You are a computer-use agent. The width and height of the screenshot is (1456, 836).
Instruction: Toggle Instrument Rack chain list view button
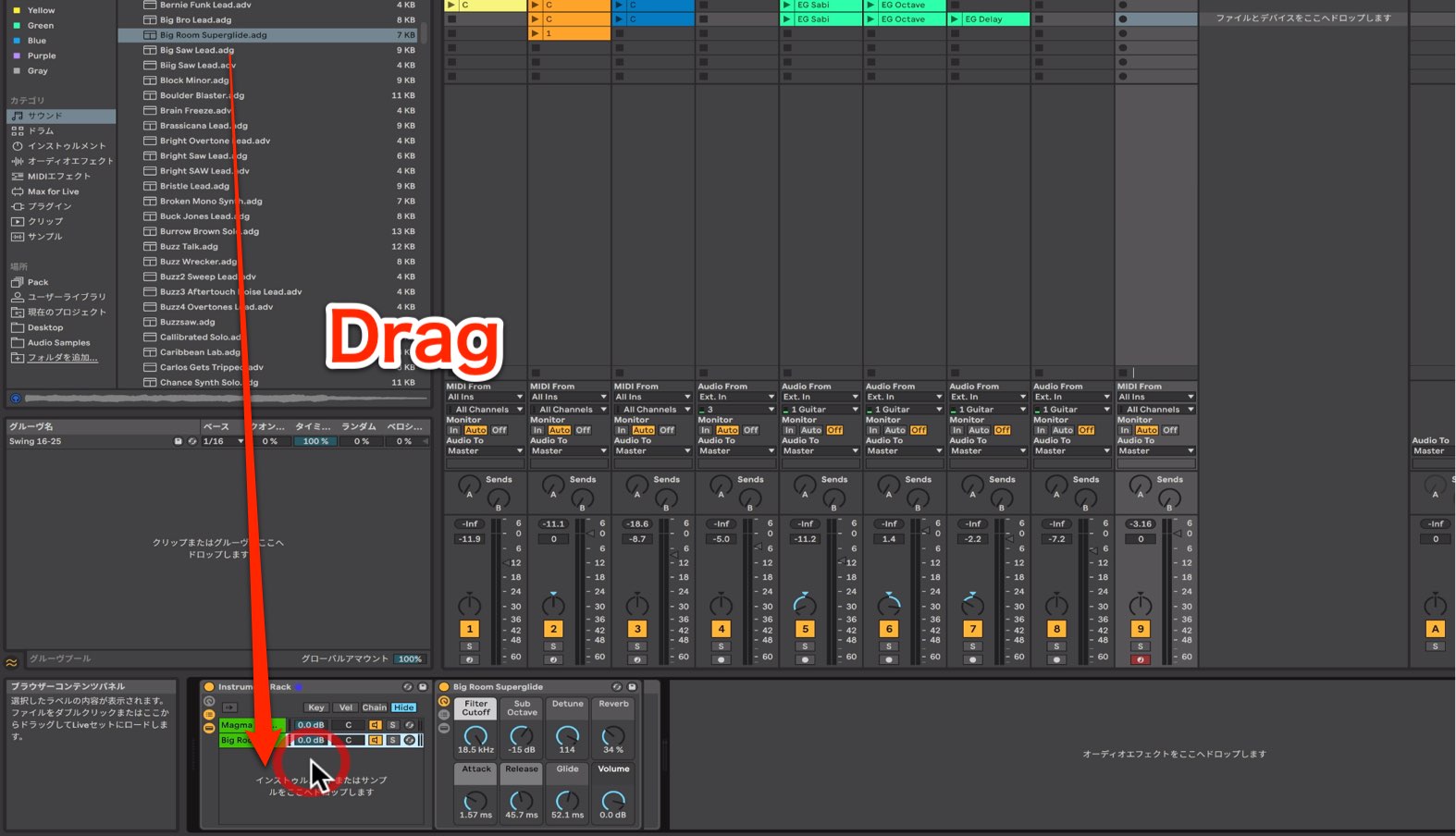point(209,715)
